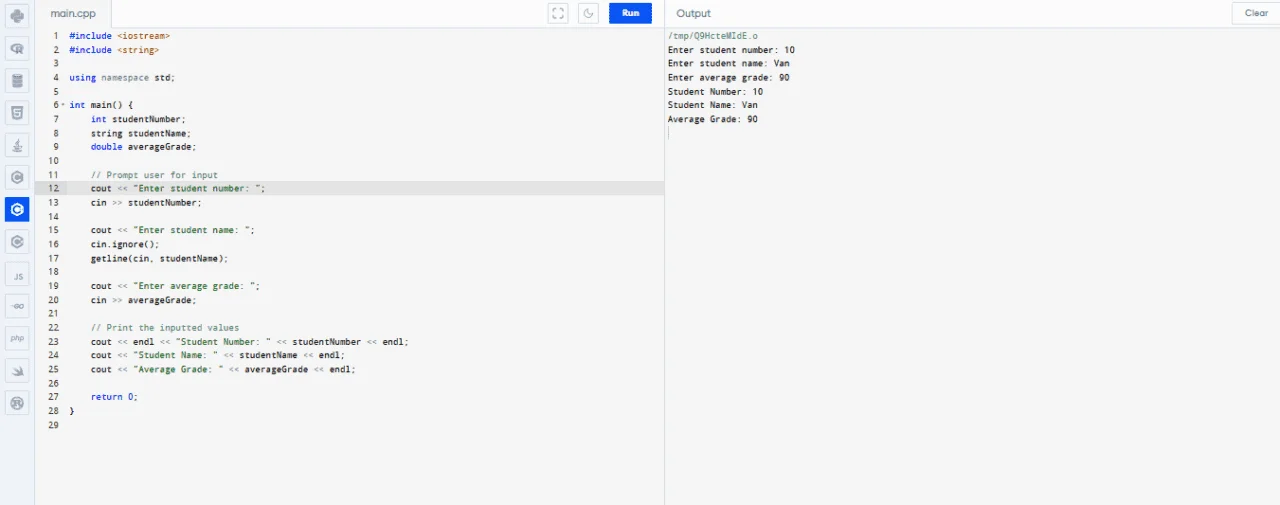The width and height of the screenshot is (1280, 505).
Task: Click comment '// Print the inputted values'
Action: point(164,328)
